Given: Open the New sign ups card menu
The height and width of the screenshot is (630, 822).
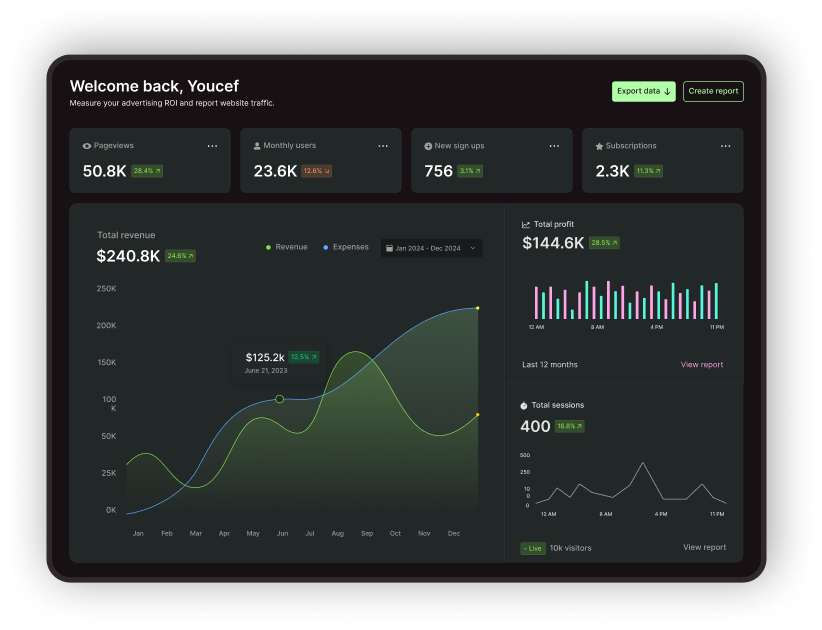Looking at the screenshot, I should tap(554, 146).
